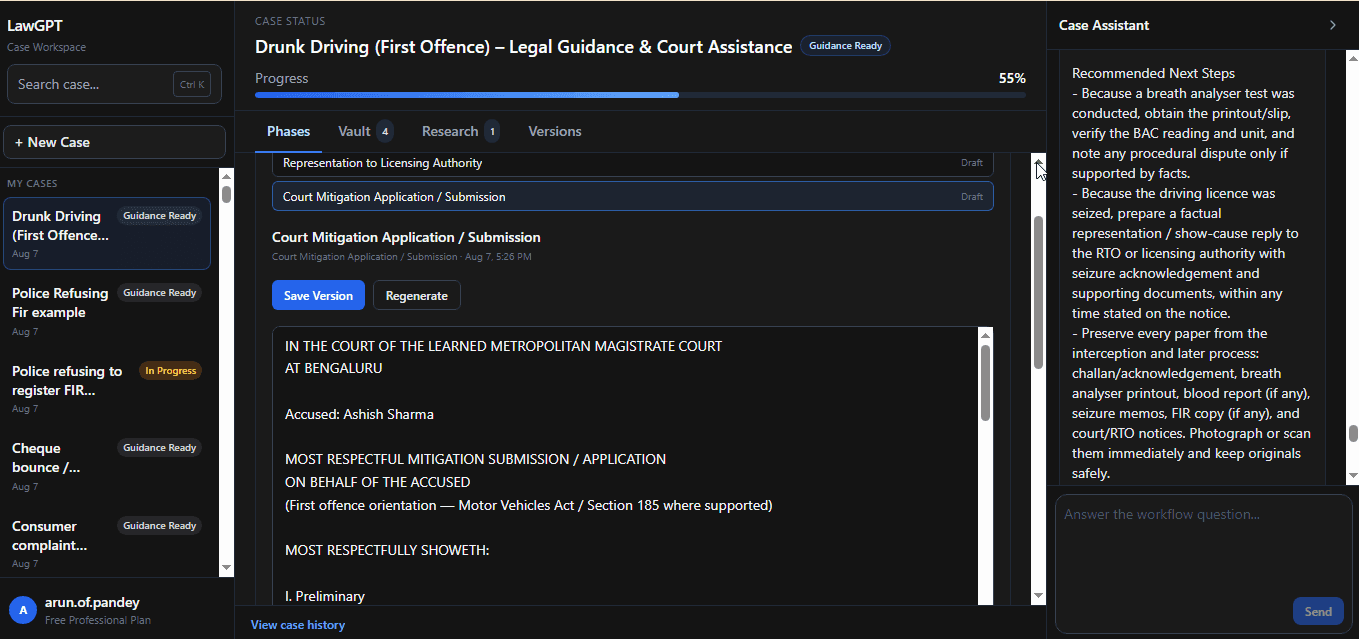The height and width of the screenshot is (639, 1359).
Task: Click the 'Accused: Ashish Sharma' line
Action: 359,414
